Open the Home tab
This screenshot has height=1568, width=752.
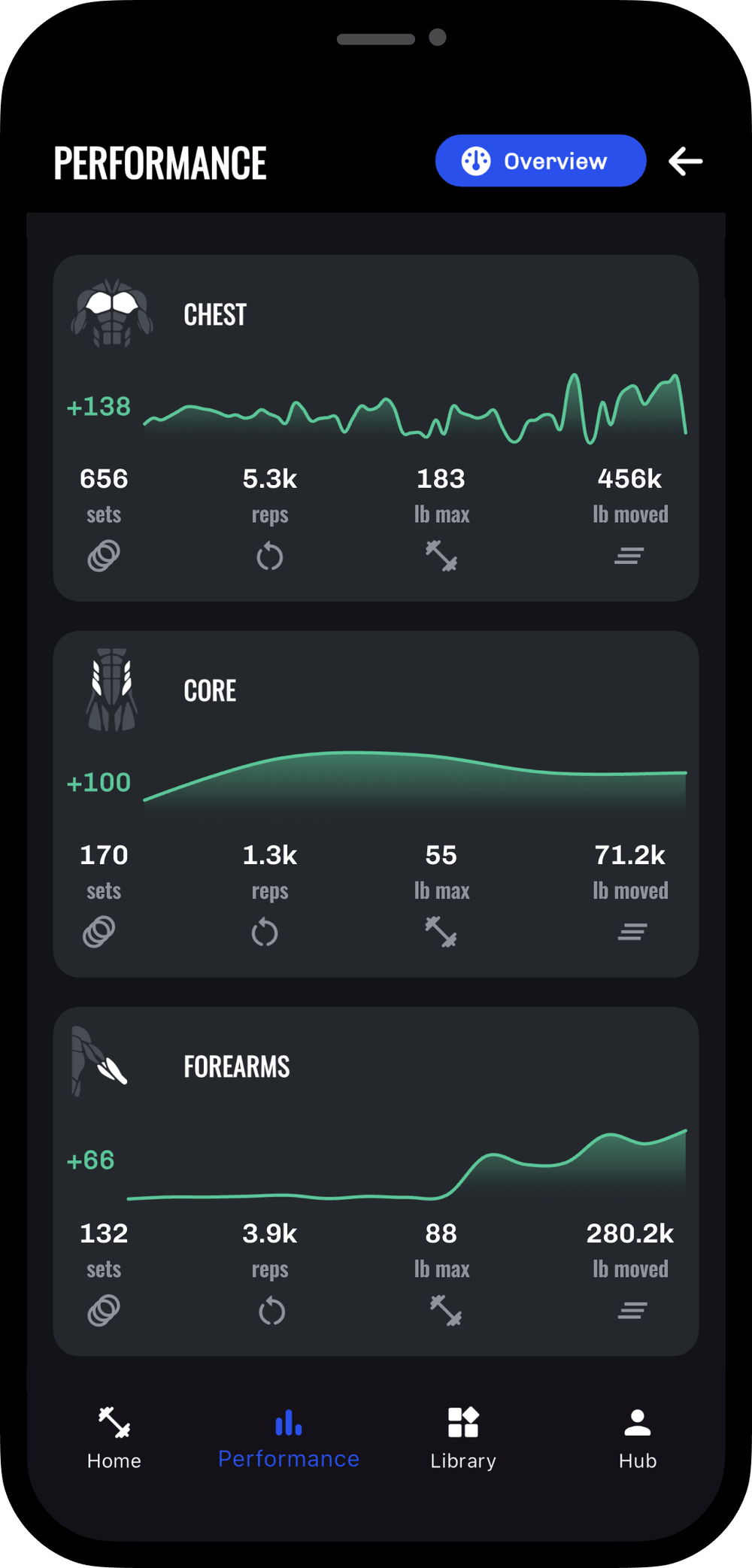[x=114, y=1438]
